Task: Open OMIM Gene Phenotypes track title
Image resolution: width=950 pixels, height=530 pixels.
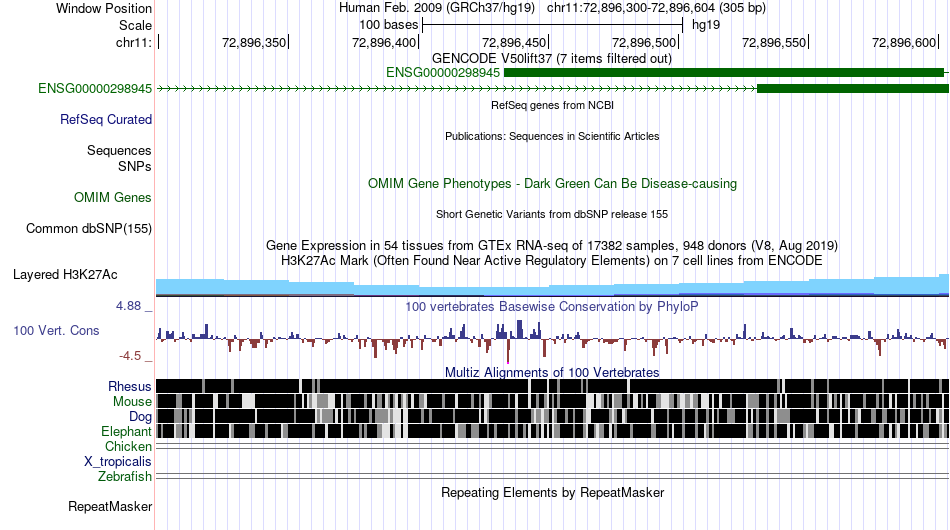Action: click(x=552, y=184)
